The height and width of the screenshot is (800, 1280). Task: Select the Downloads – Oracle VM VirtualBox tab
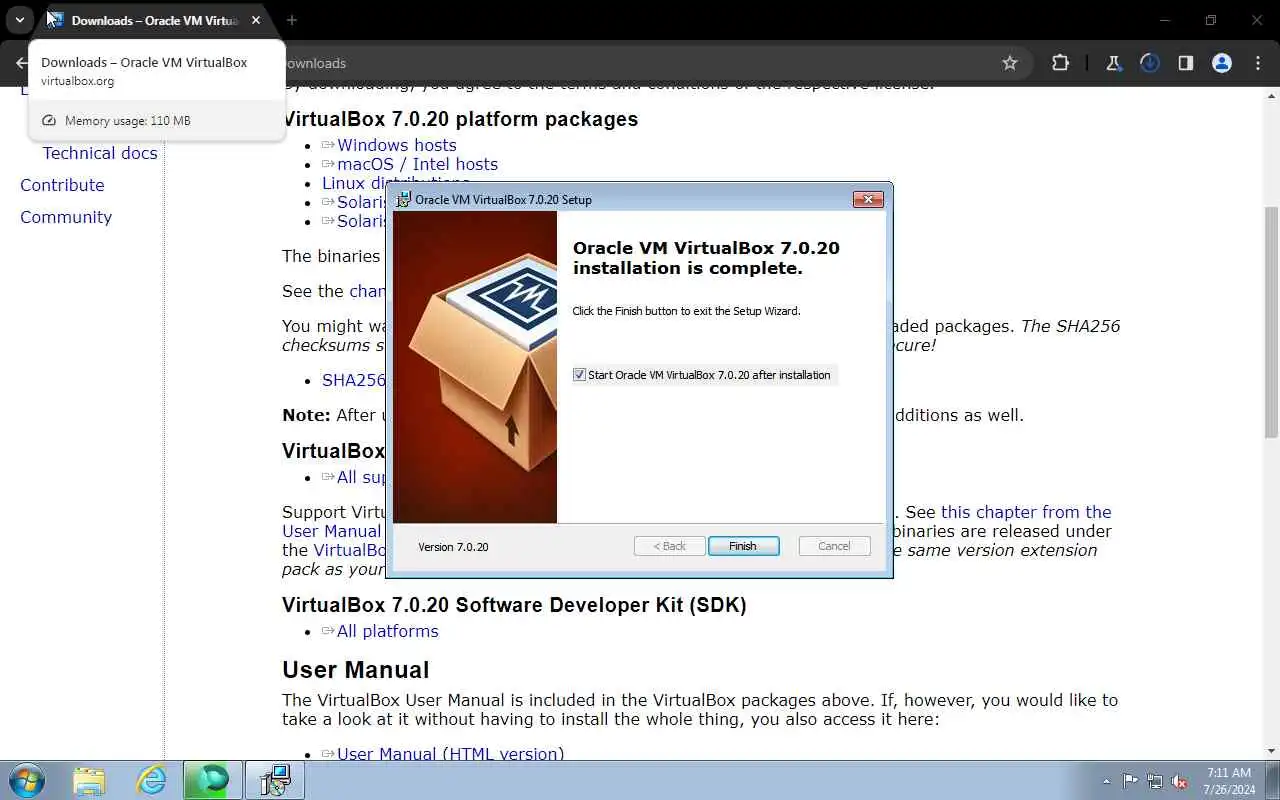tap(155, 20)
